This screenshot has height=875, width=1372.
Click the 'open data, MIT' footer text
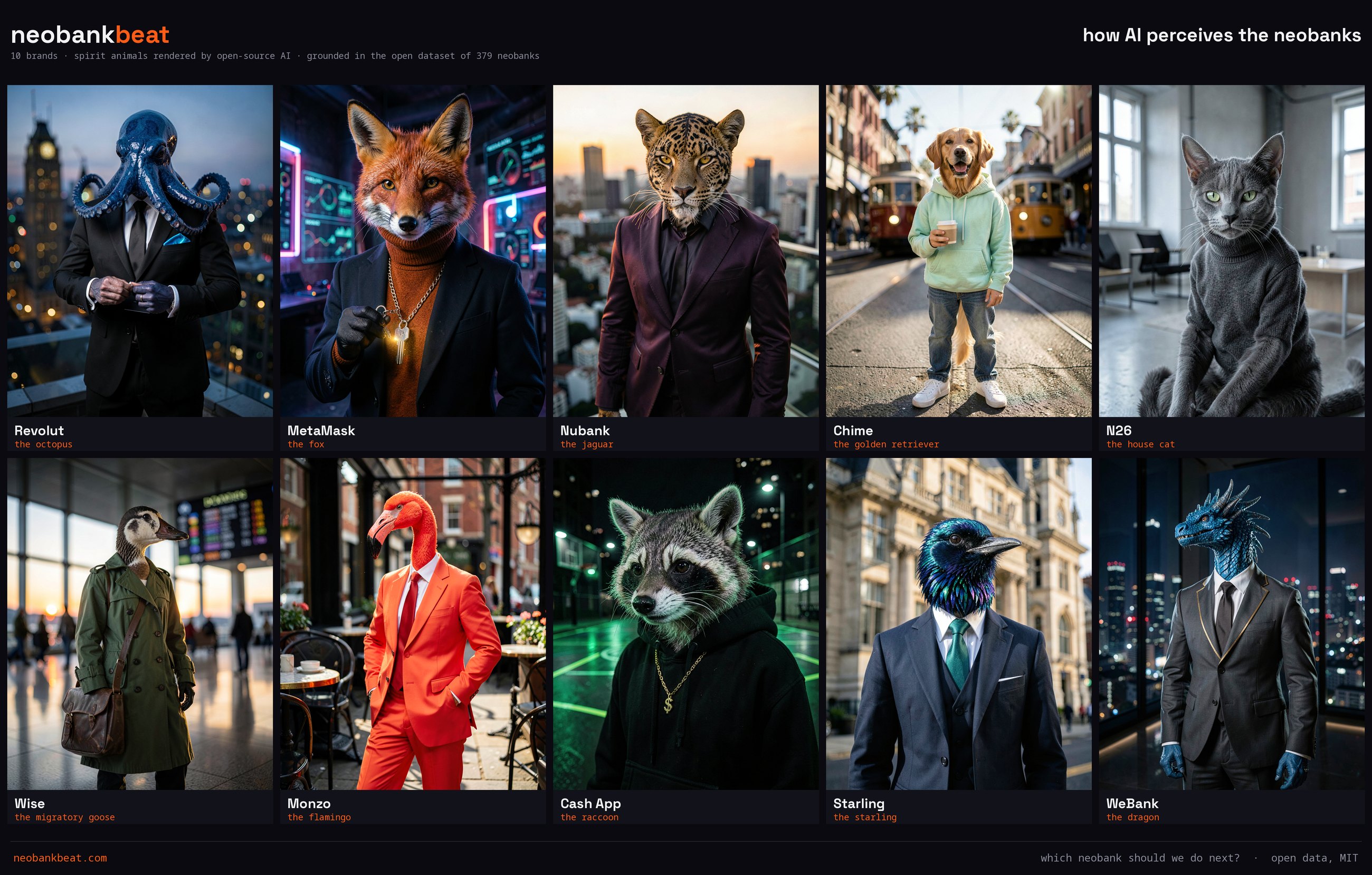point(1314,859)
